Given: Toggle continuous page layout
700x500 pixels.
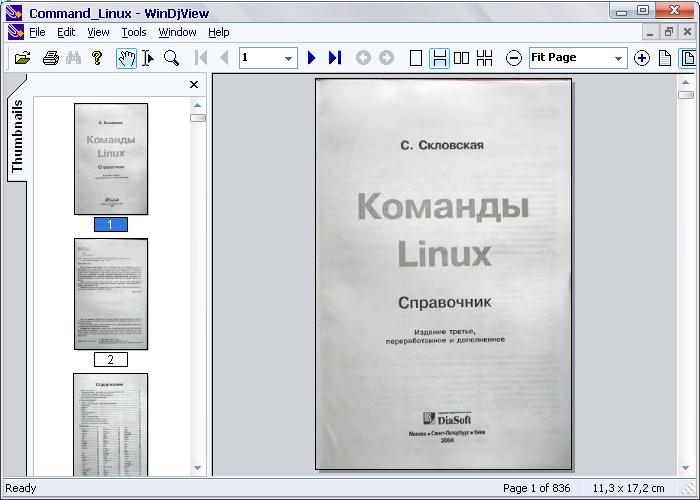Looking at the screenshot, I should click(439, 58).
